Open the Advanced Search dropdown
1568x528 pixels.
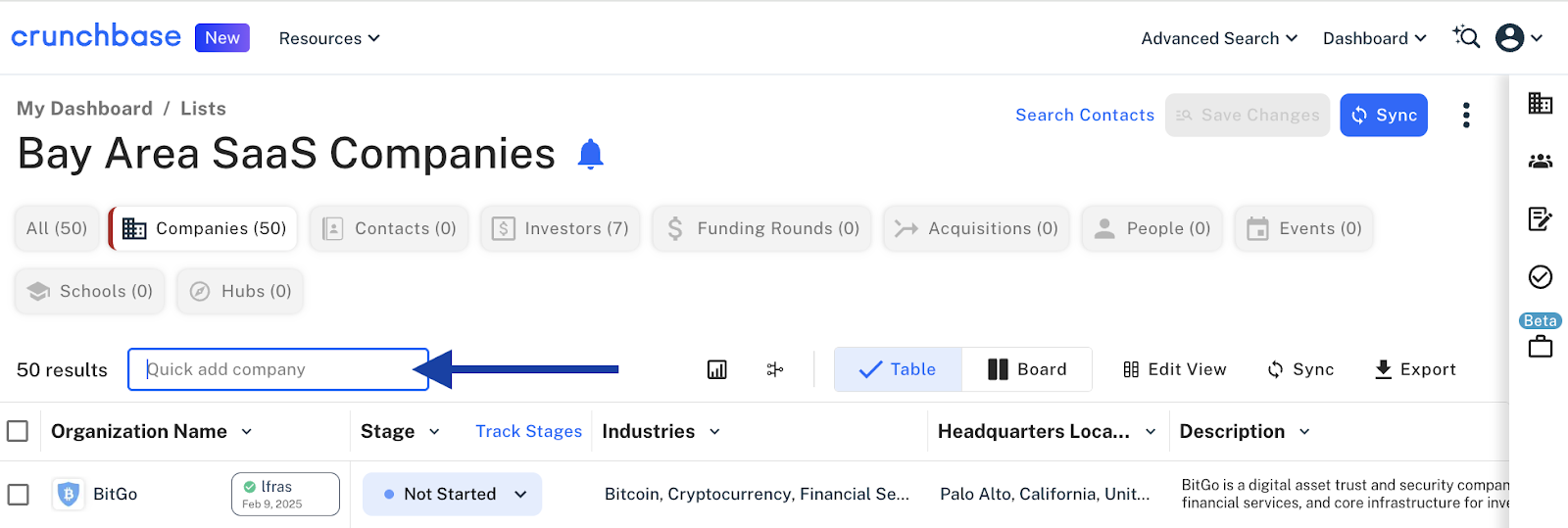point(1219,38)
